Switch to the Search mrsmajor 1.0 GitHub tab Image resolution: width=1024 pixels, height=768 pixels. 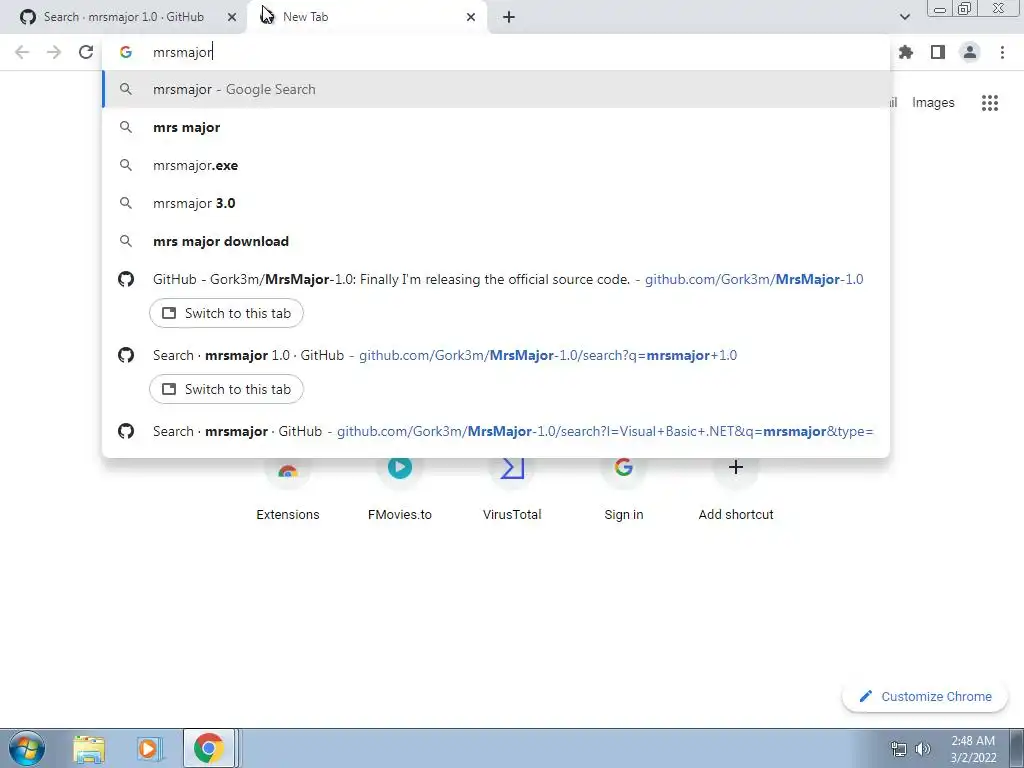pyautogui.click(x=122, y=17)
